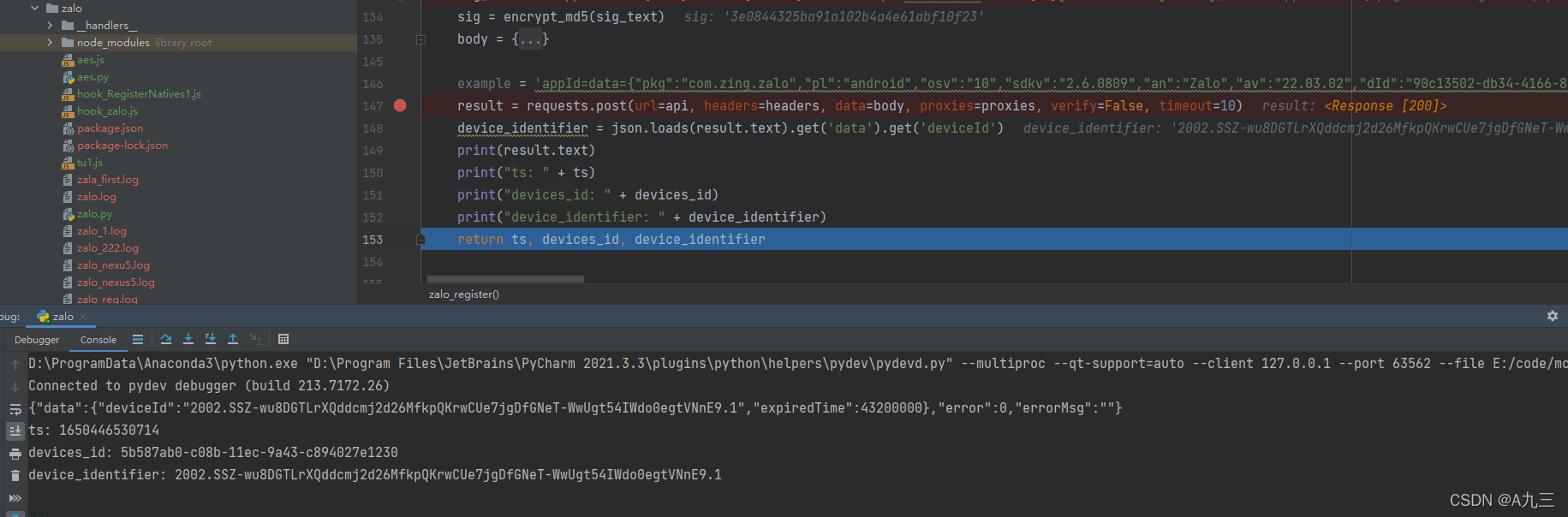Toggle the breakpoint on line 147
The height and width of the screenshot is (517, 1568).
400,105
